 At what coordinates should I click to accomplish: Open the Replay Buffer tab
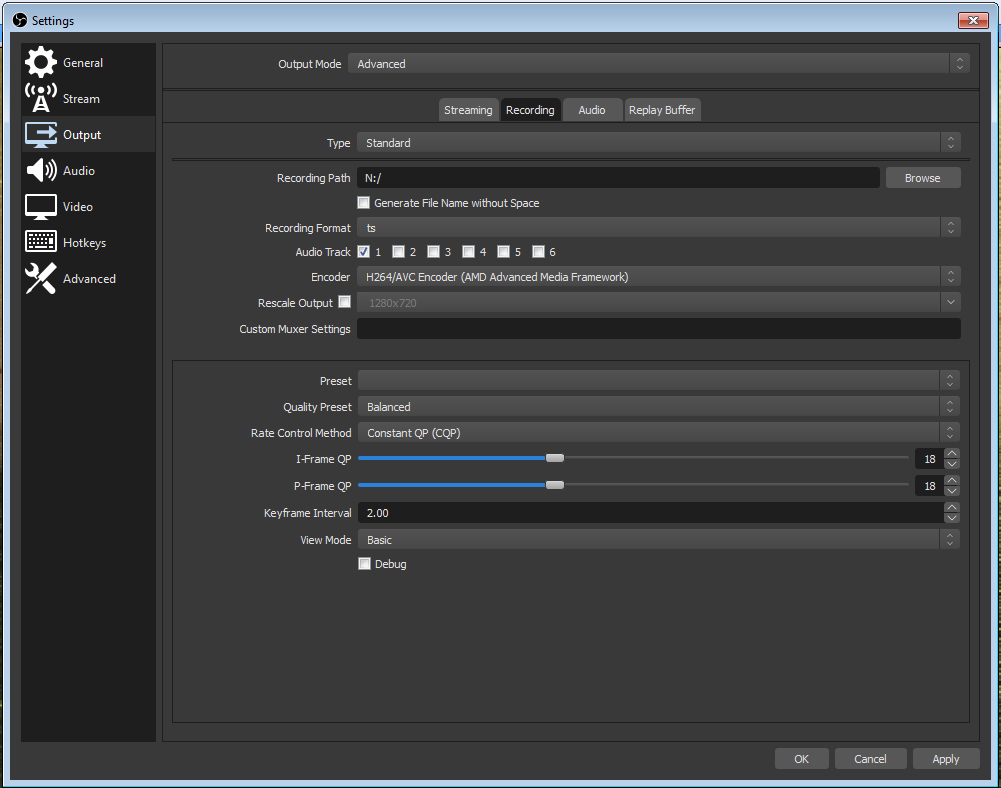click(661, 110)
